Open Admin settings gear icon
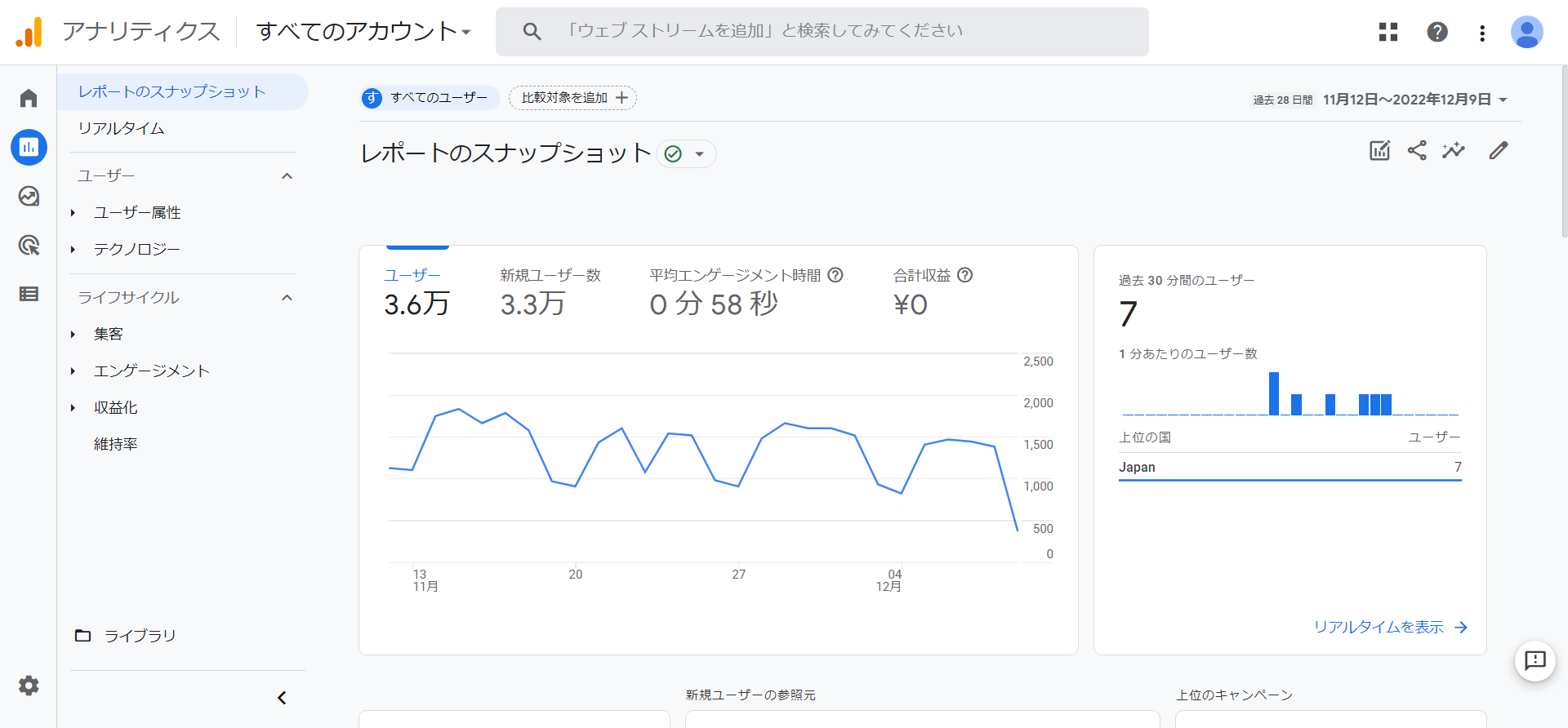This screenshot has height=728, width=1568. coord(29,686)
